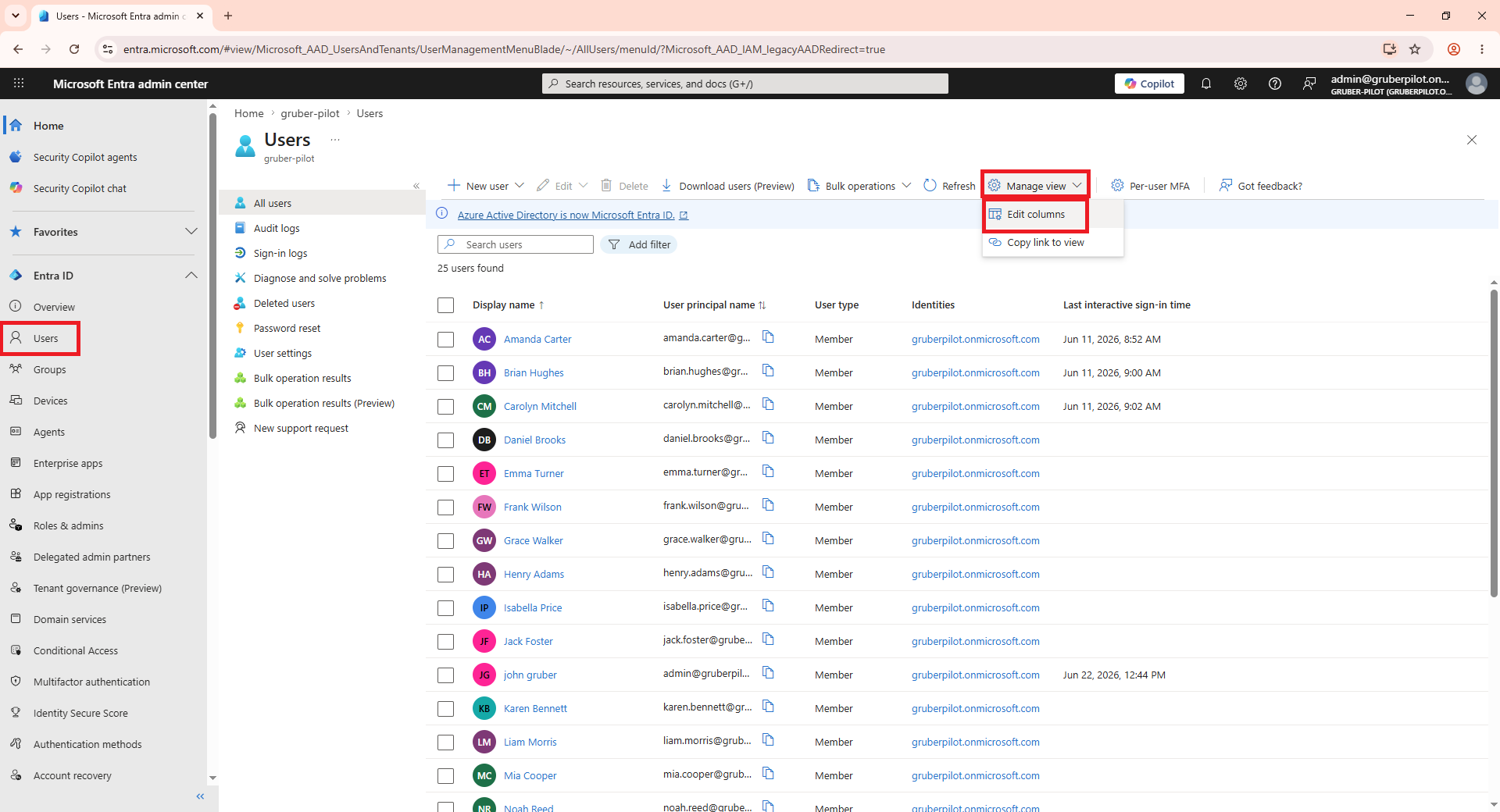Open Deleted users menu item
The width and height of the screenshot is (1500, 812).
pyautogui.click(x=284, y=304)
